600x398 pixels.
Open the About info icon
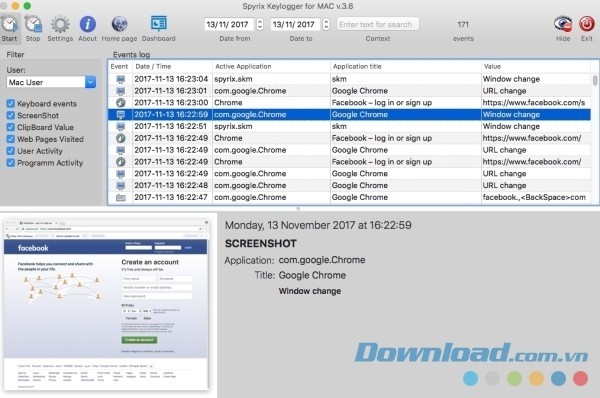[88, 24]
